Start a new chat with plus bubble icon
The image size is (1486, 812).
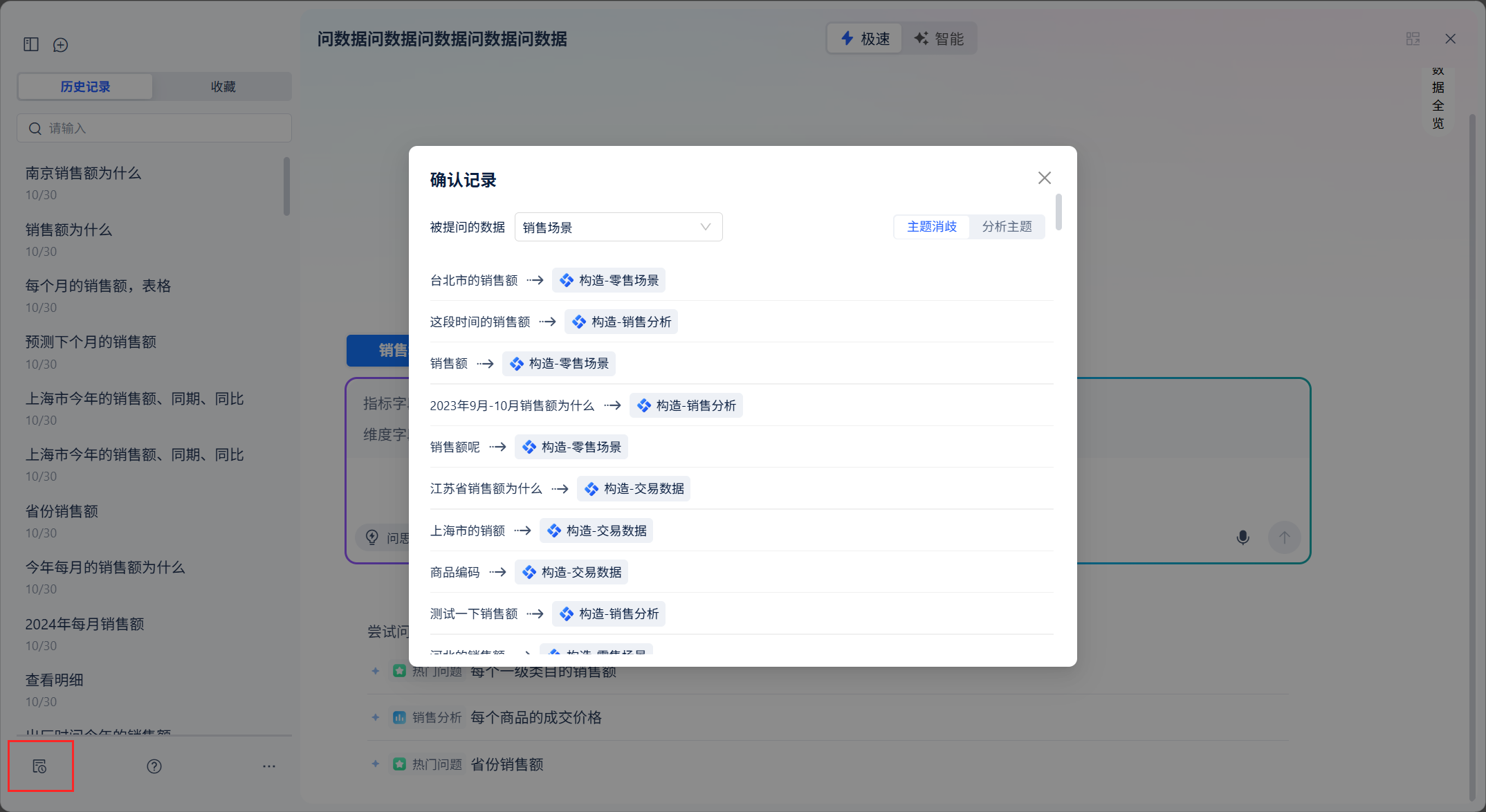61,45
